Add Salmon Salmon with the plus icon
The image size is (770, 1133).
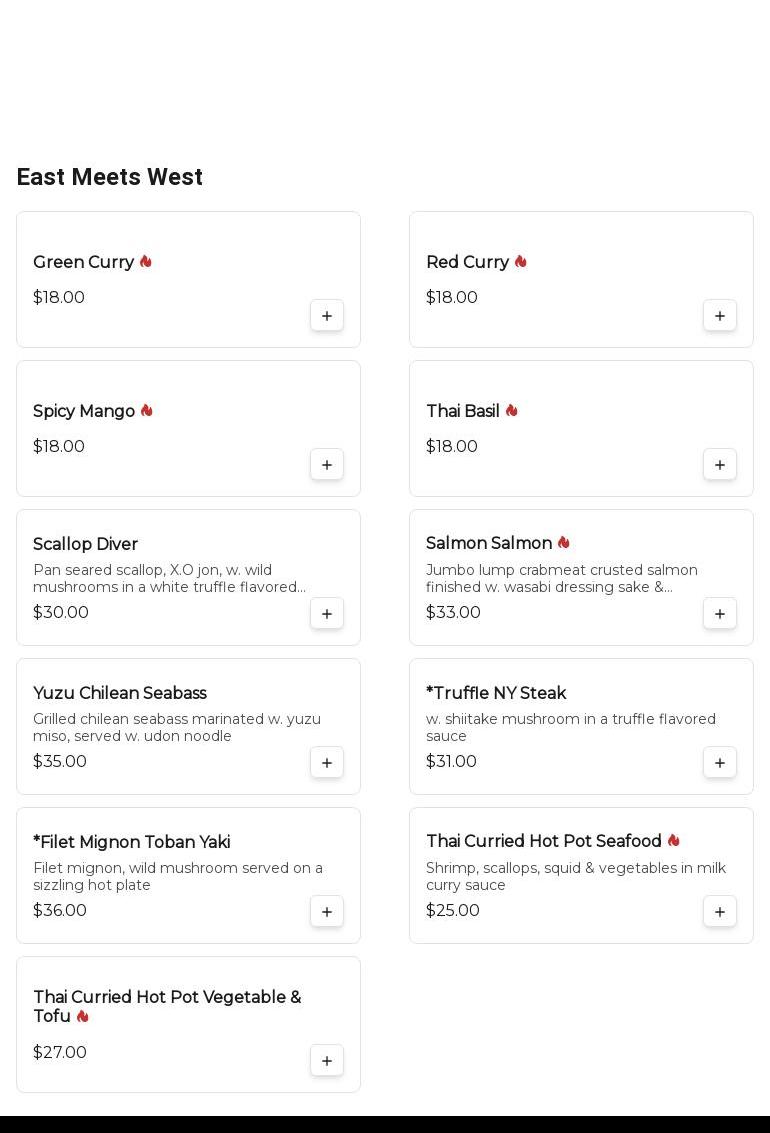(720, 614)
